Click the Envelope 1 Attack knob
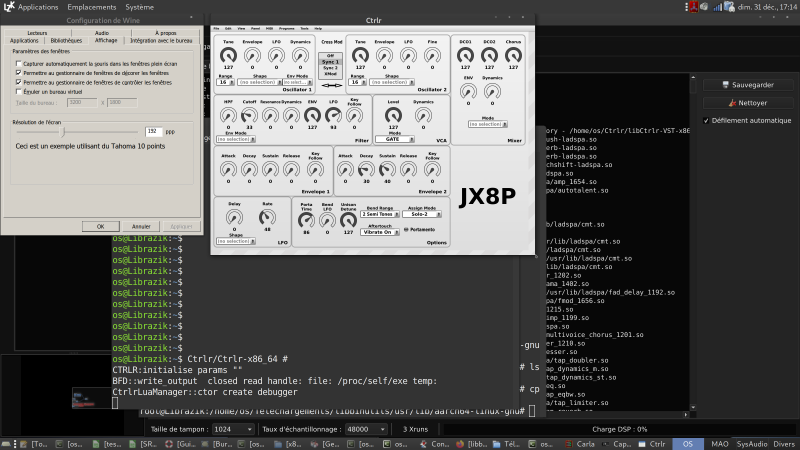The width and height of the screenshot is (800, 450). 228,169
